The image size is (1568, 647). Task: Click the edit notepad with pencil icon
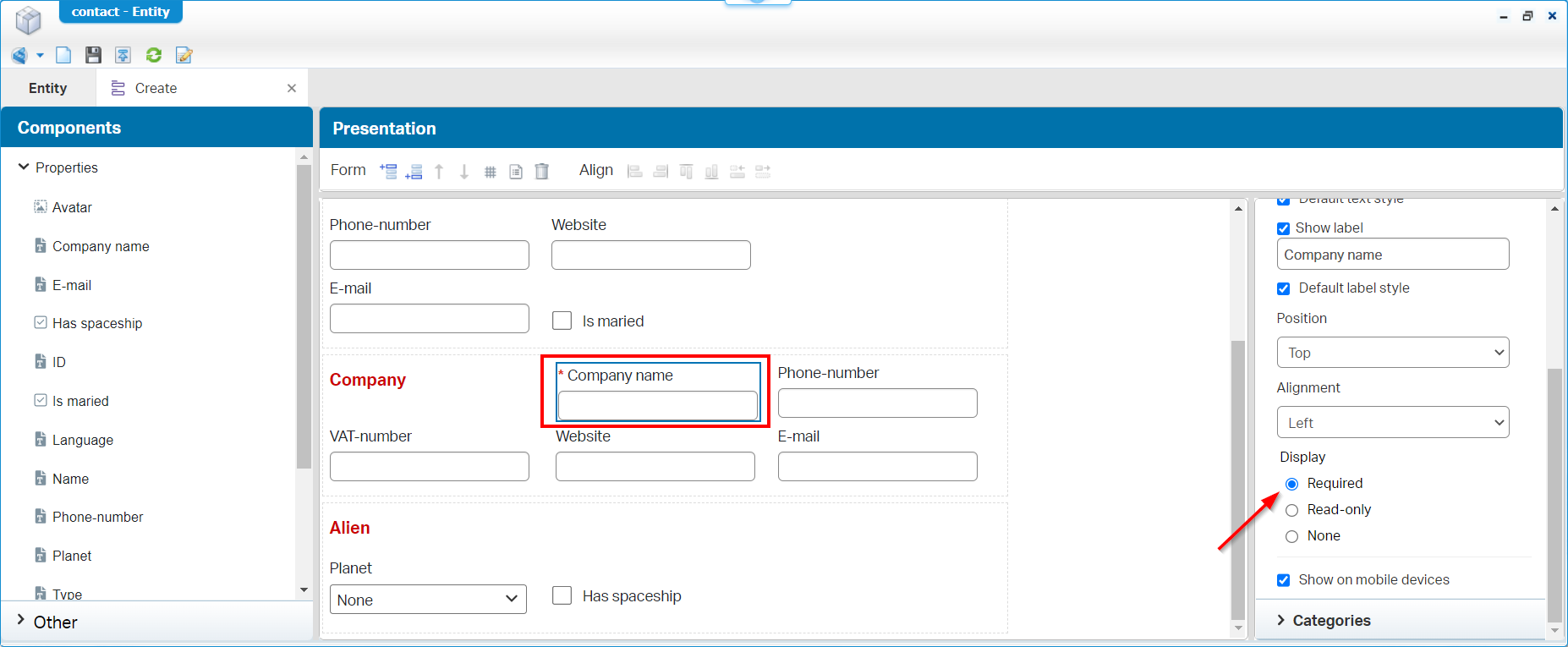[184, 55]
